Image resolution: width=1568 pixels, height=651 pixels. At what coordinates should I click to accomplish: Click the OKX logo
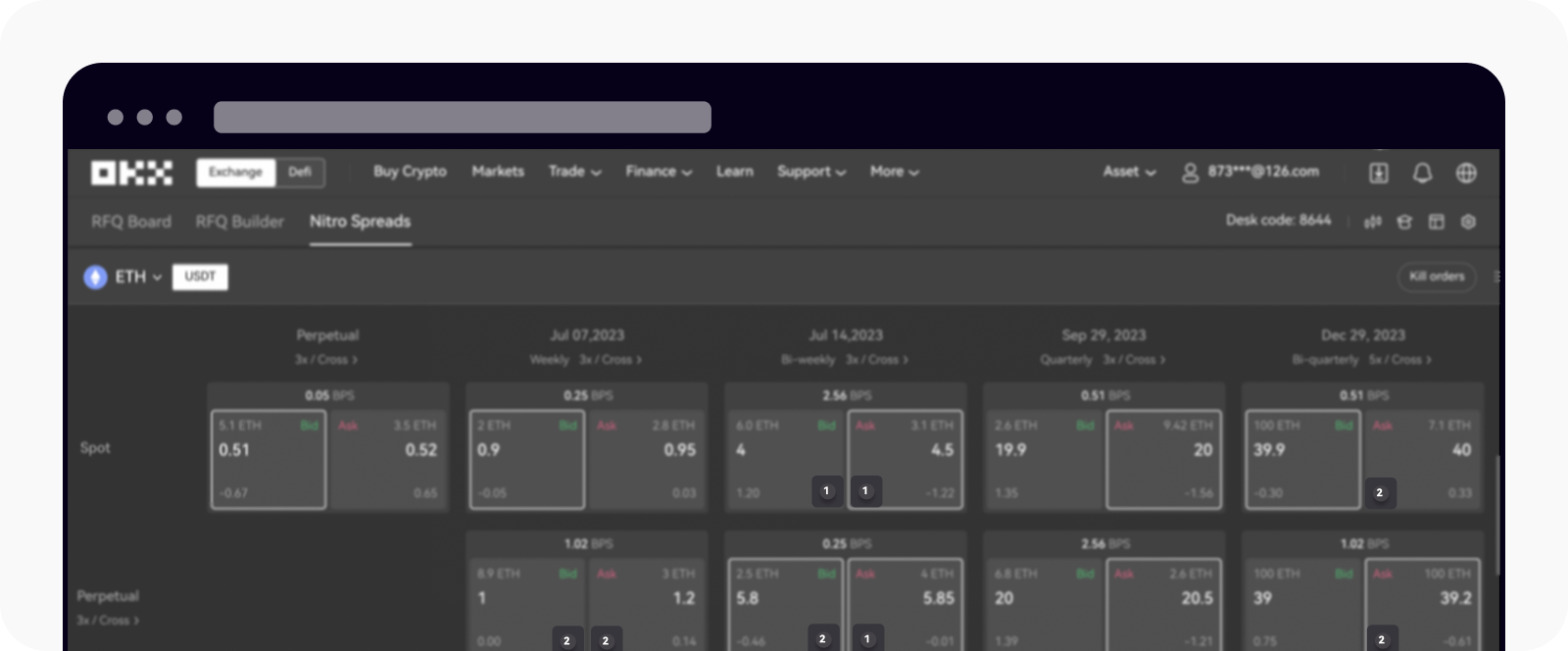pyautogui.click(x=131, y=173)
